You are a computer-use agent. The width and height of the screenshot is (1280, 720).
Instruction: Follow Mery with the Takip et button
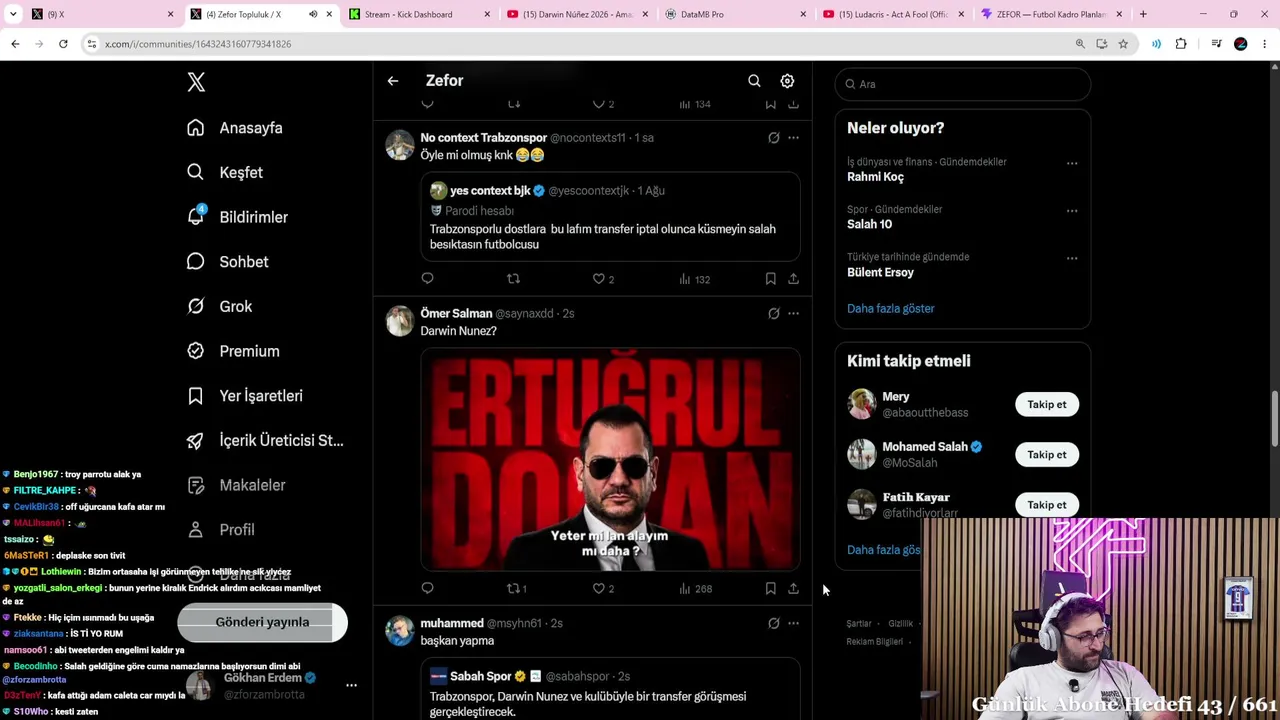pyautogui.click(x=1047, y=405)
